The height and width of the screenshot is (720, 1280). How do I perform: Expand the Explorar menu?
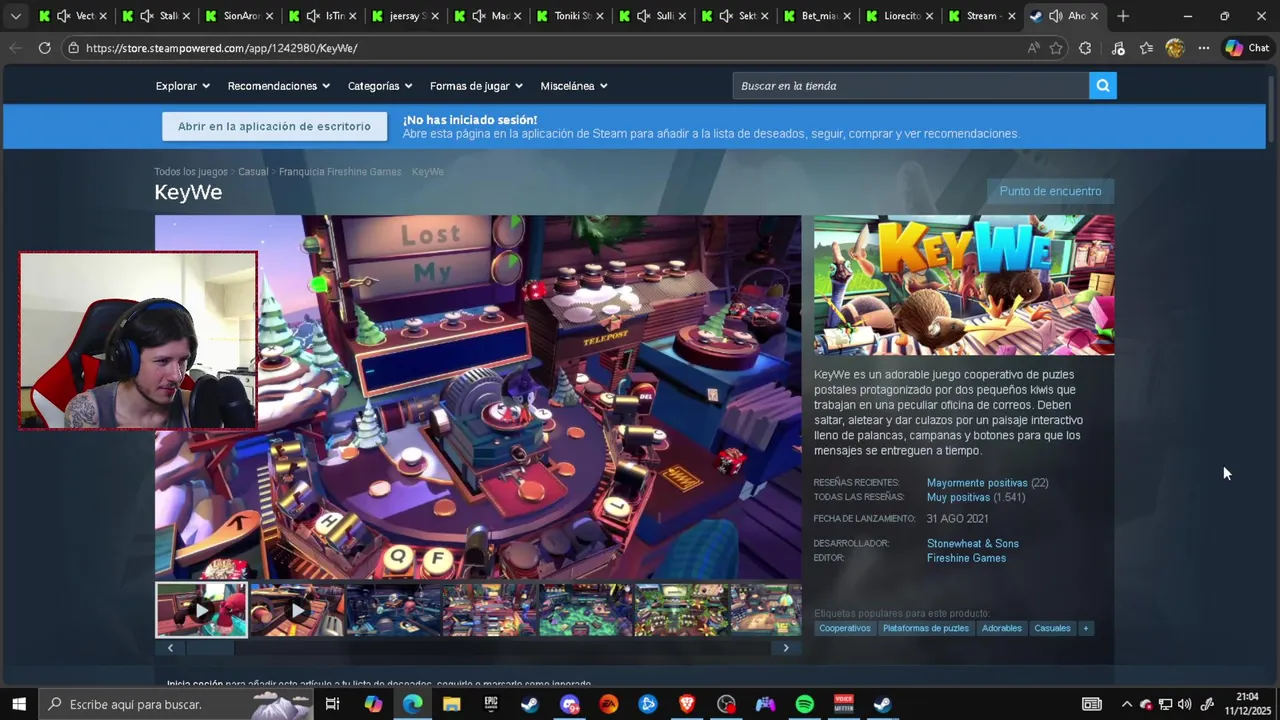(182, 86)
